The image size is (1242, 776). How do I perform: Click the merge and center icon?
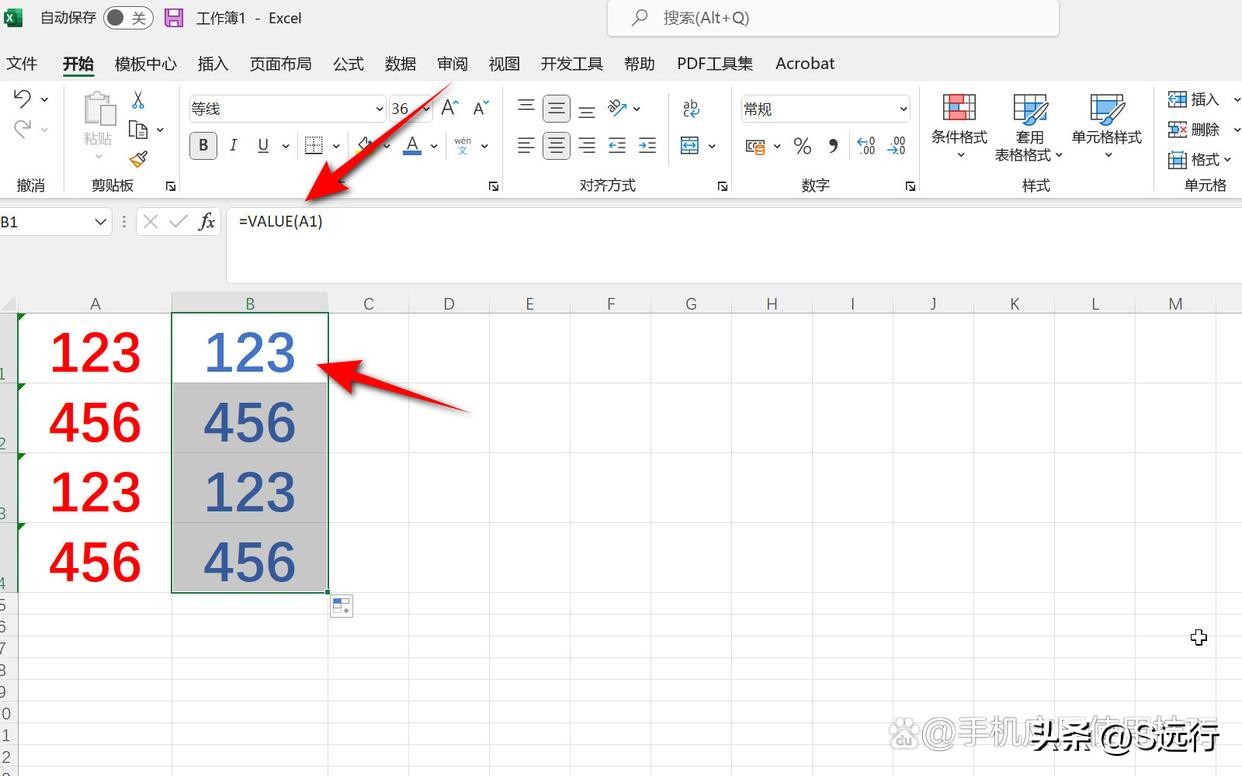(690, 146)
